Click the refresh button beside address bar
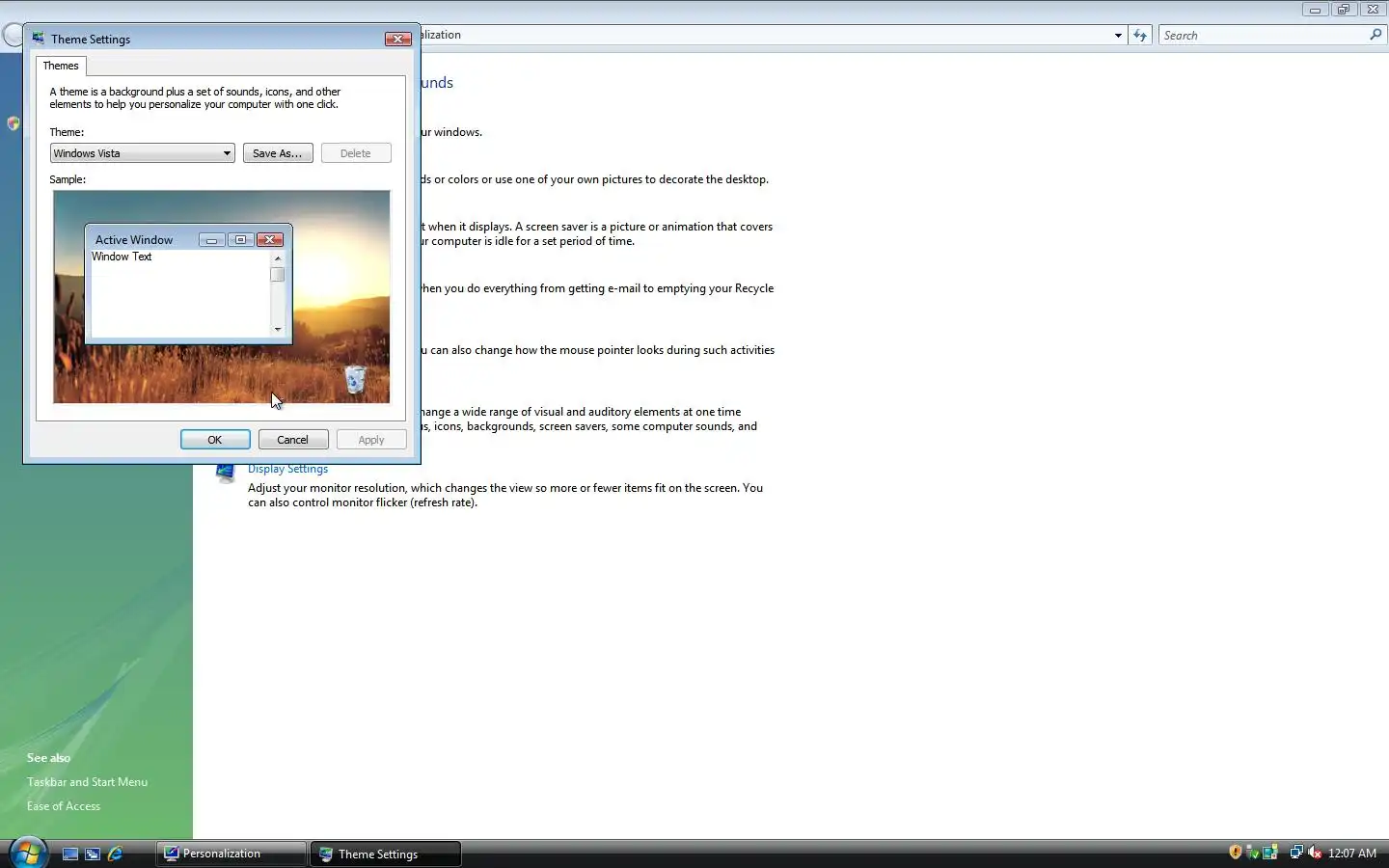 (1140, 35)
